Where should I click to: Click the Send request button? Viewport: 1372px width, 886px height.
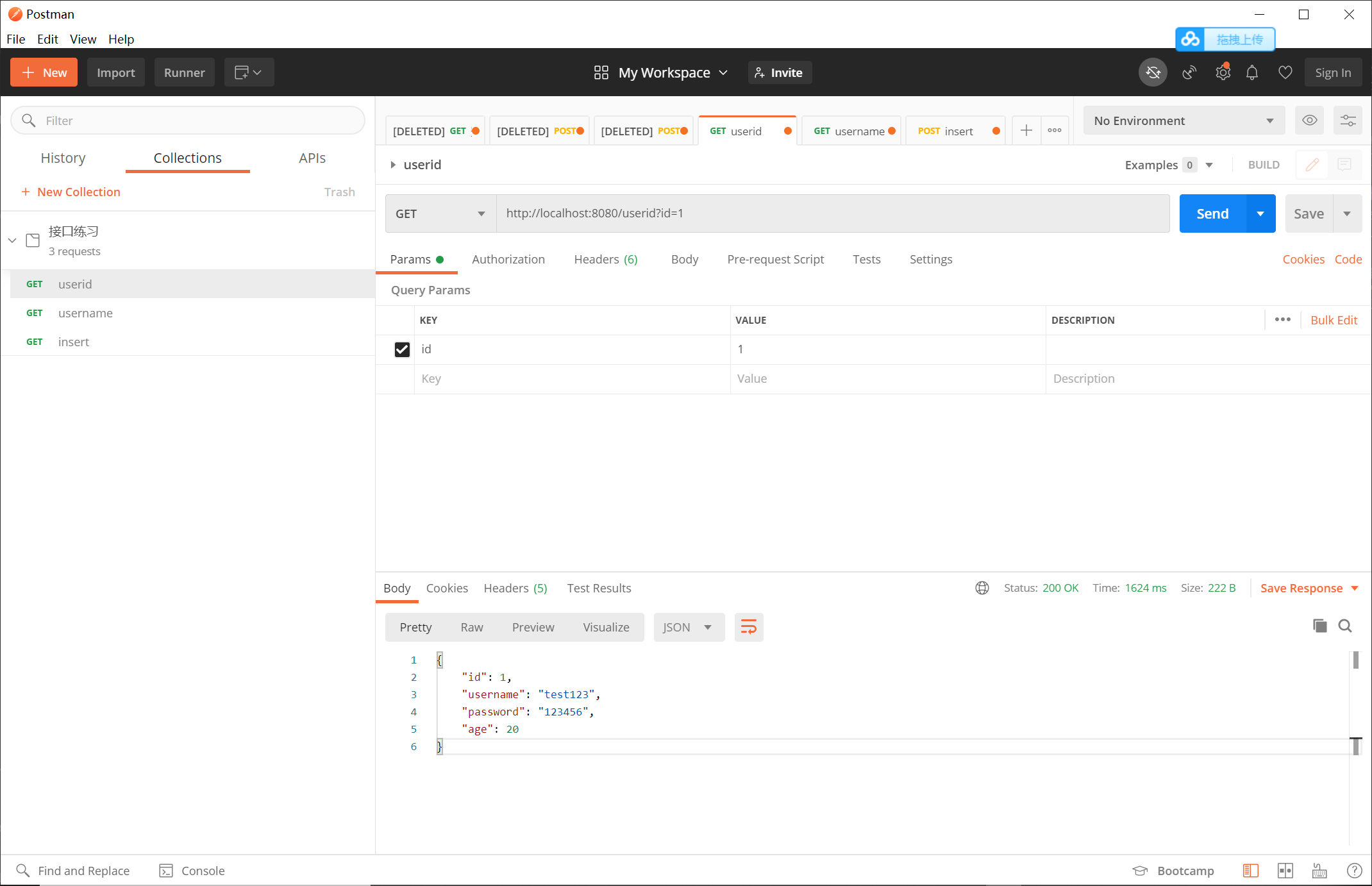coord(1213,213)
